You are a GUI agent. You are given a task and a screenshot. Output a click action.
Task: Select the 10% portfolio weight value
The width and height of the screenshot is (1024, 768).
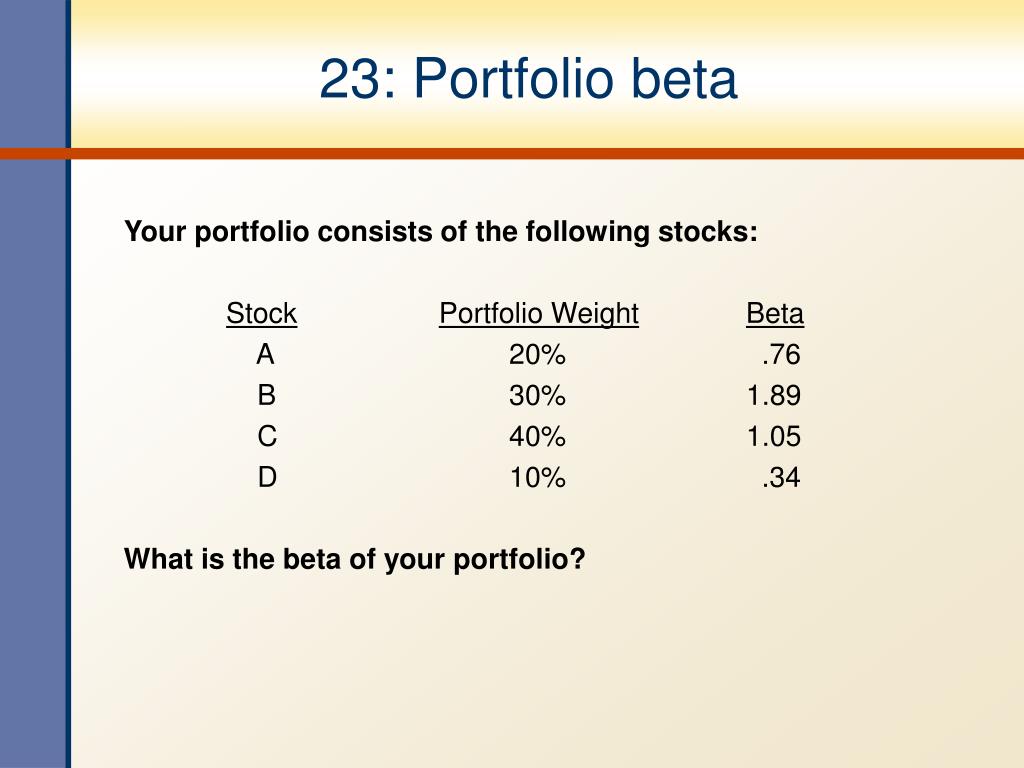[x=537, y=477]
